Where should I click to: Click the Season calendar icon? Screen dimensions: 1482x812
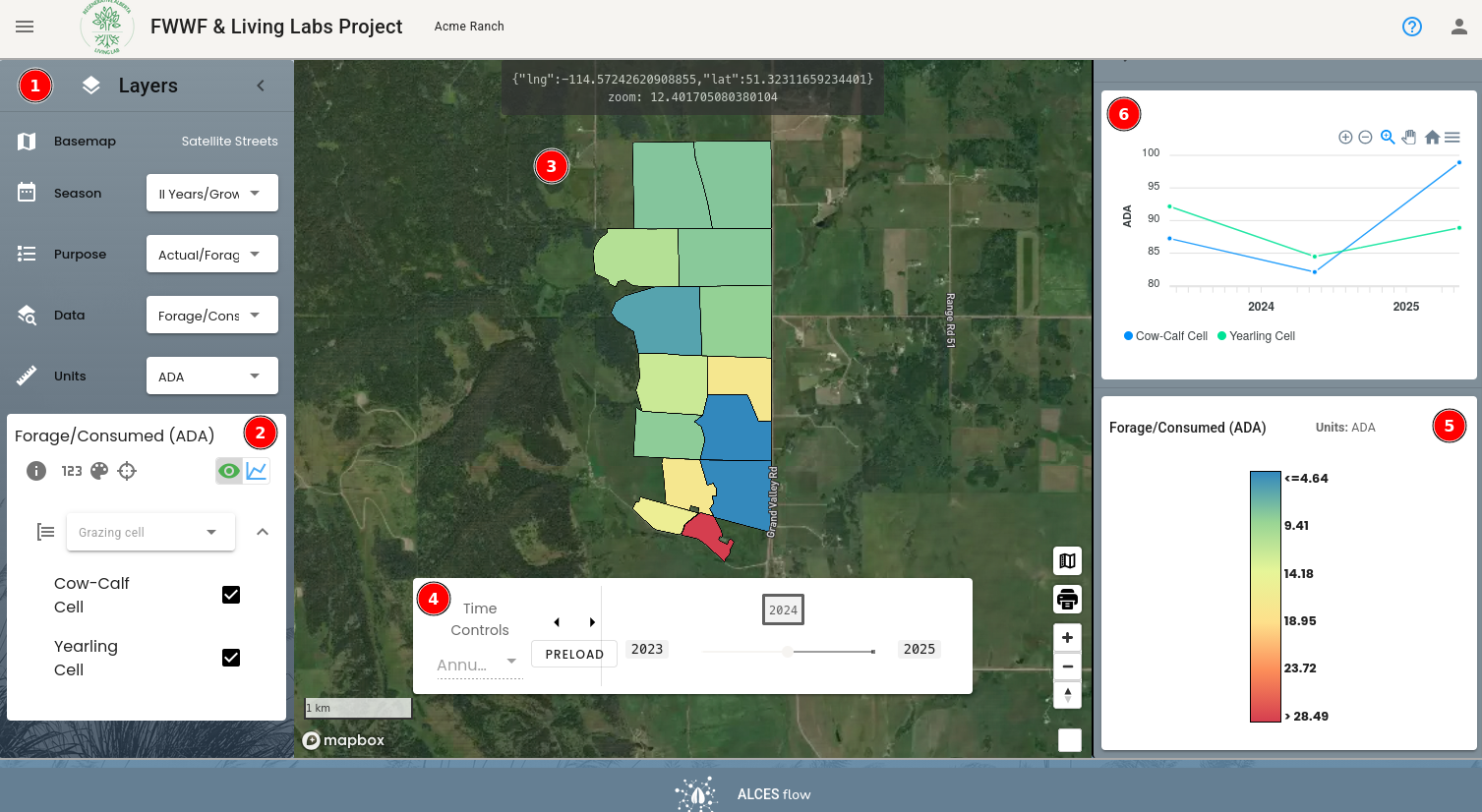coord(27,193)
